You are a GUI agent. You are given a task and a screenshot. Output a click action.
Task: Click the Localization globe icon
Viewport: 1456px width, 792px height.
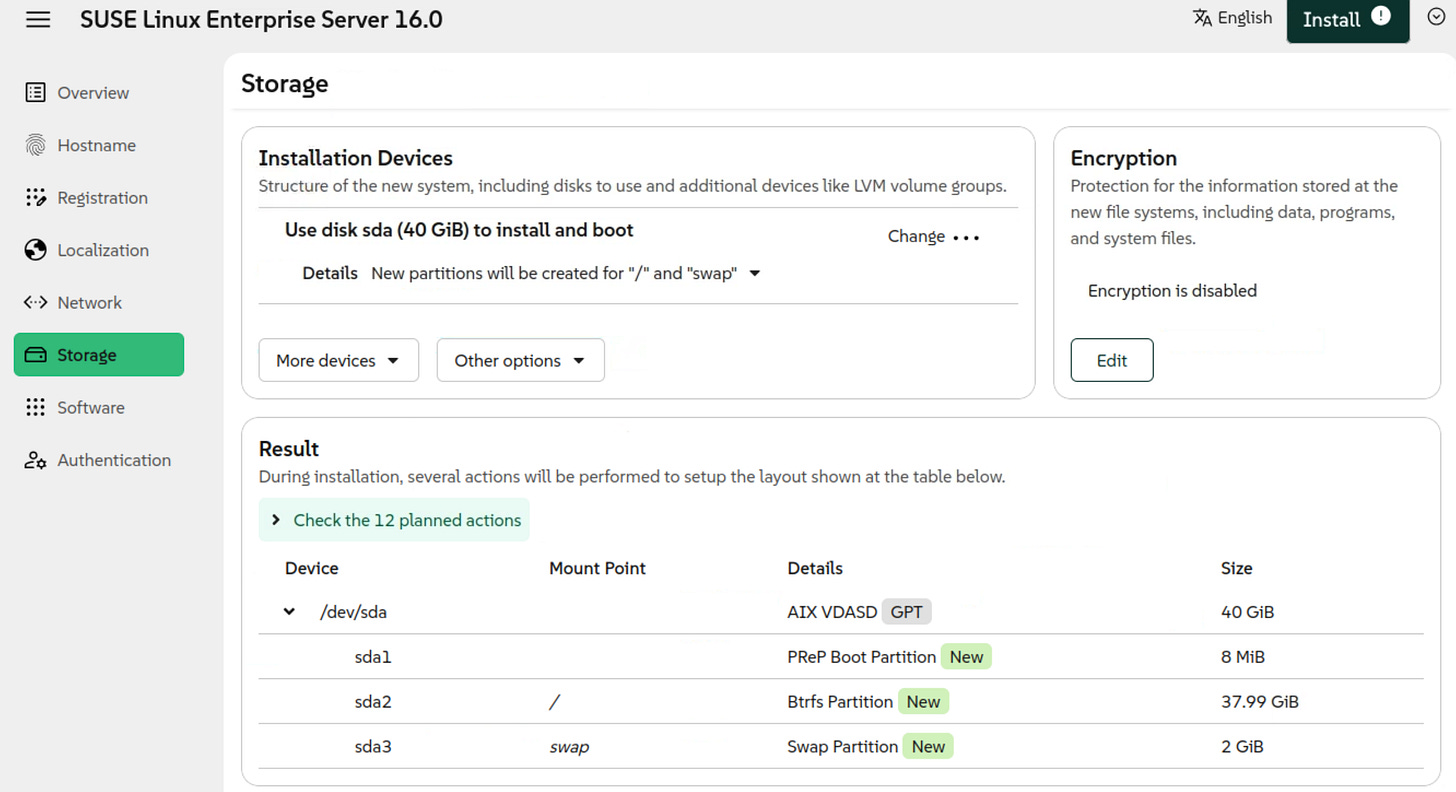[35, 250]
